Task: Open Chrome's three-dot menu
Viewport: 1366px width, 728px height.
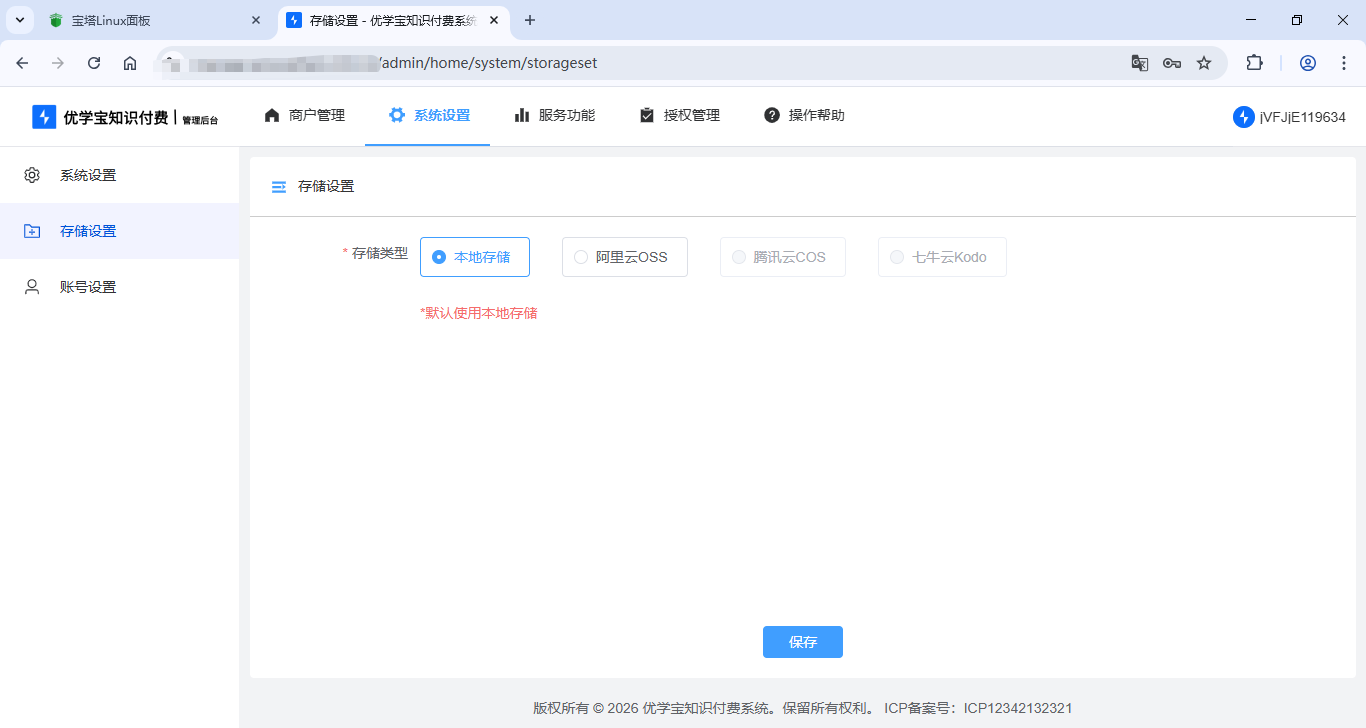Action: (1344, 62)
